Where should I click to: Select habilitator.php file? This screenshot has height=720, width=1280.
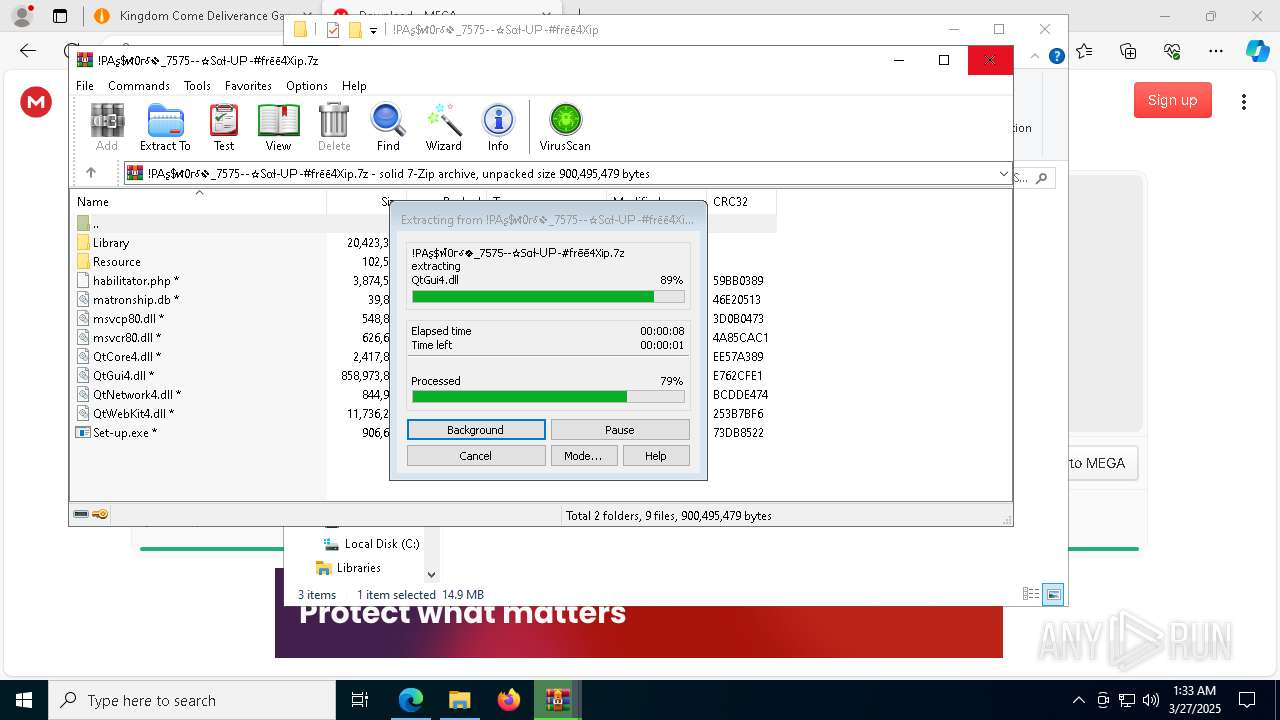click(x=136, y=281)
